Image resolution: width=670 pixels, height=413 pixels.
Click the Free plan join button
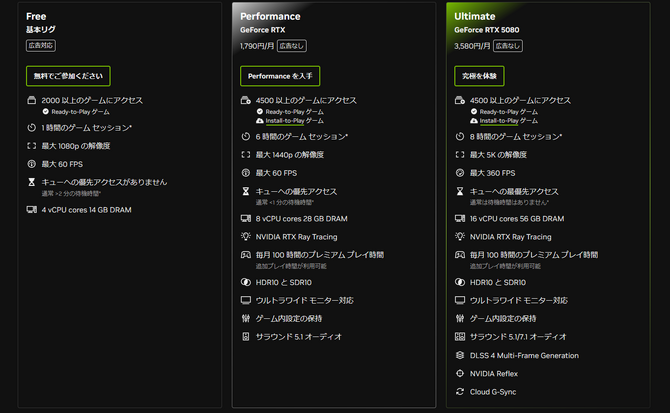[x=68, y=76]
